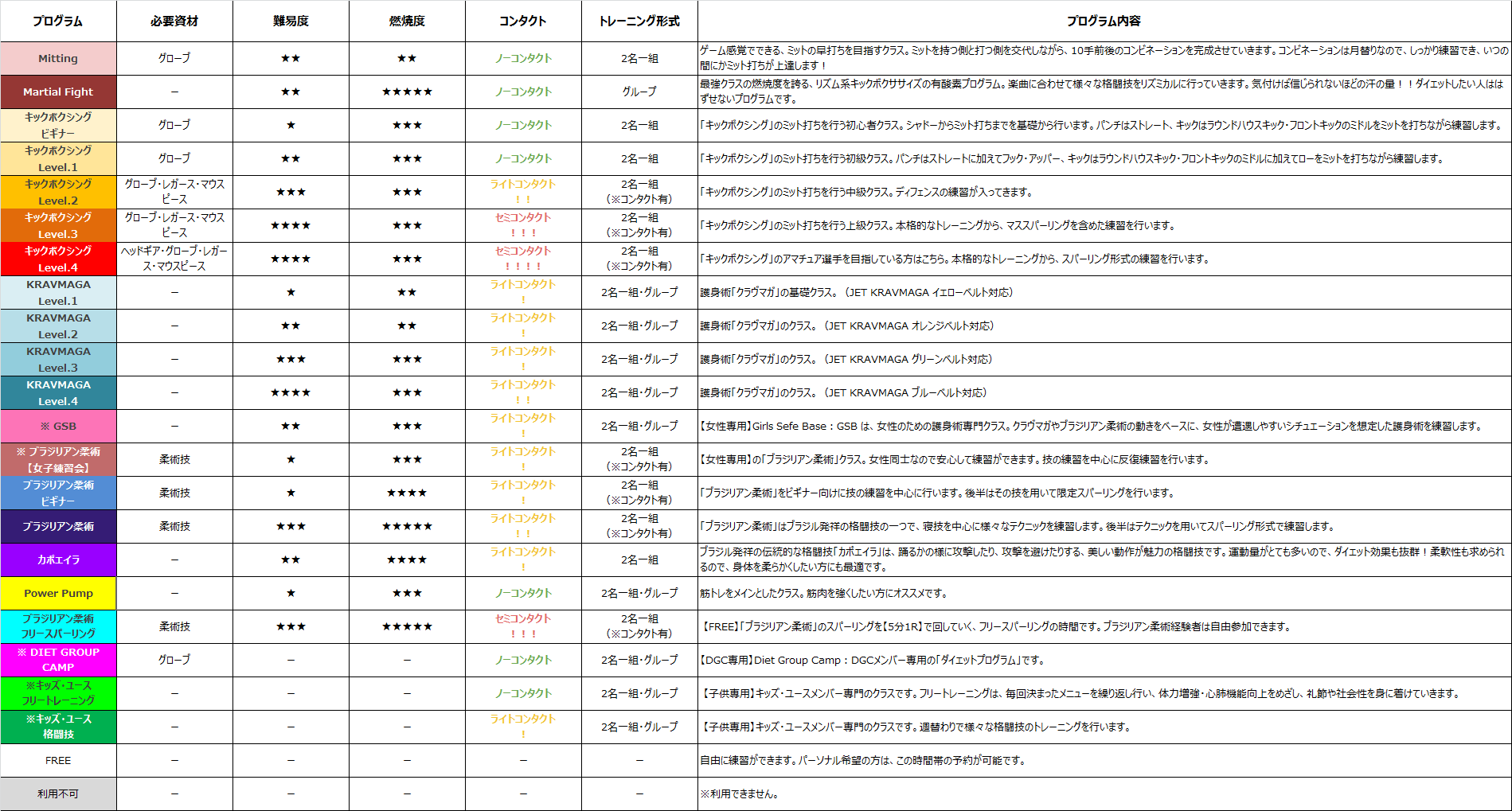Select the magenta DIET GROUP CAMP cell
This screenshot has width=1512, height=811.
[x=58, y=660]
